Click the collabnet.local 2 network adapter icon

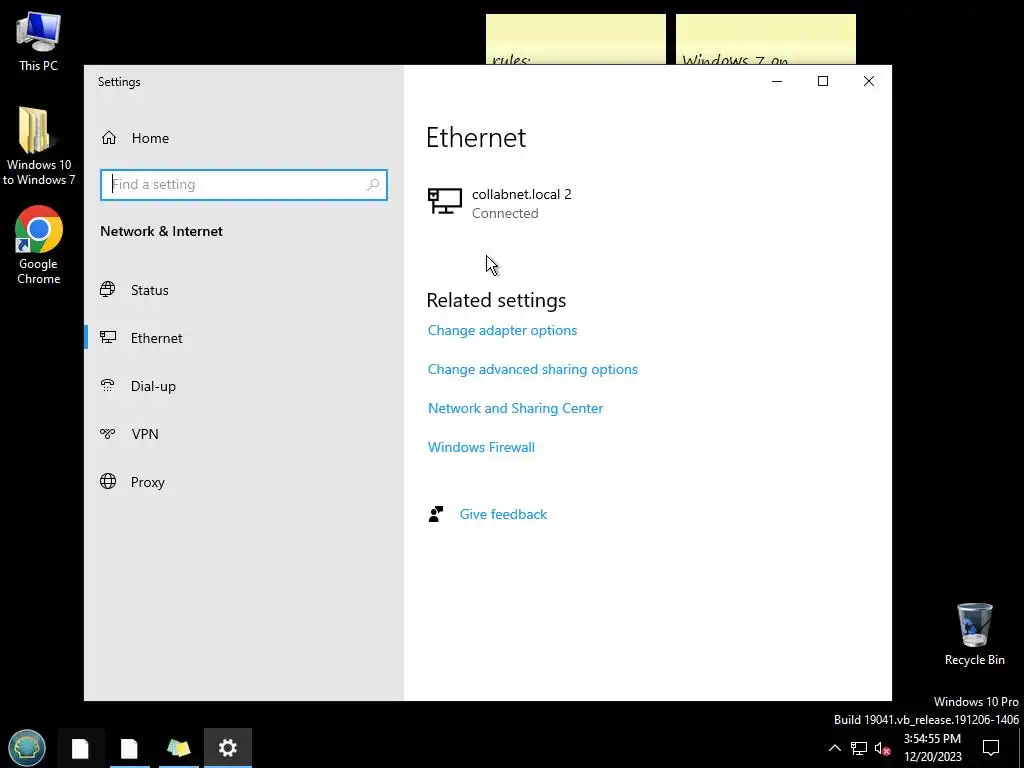click(x=445, y=201)
